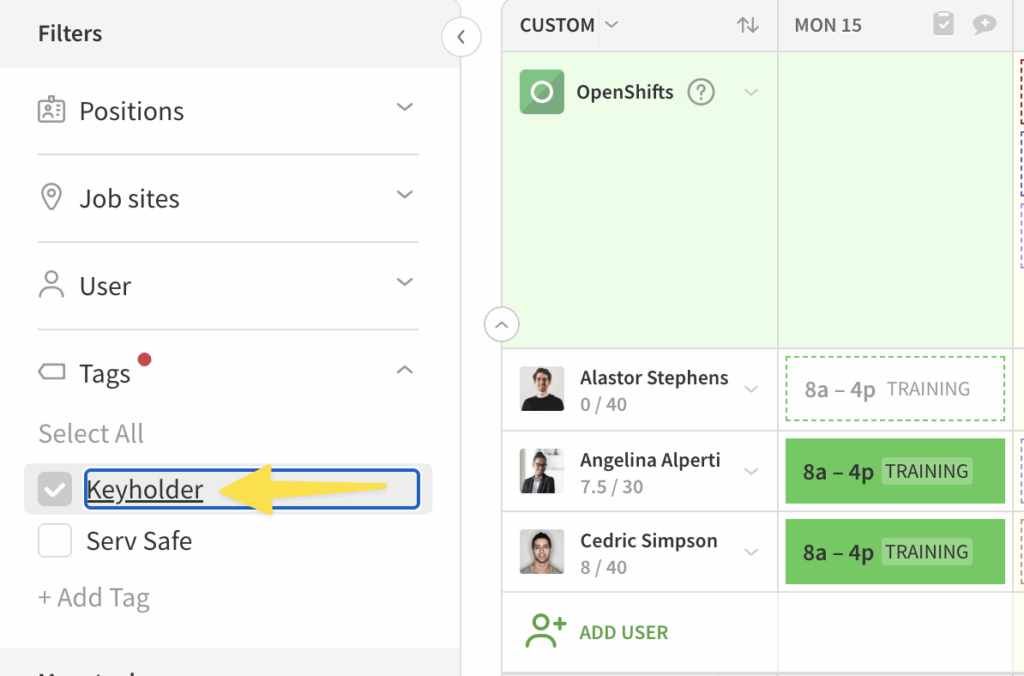The image size is (1024, 676).
Task: Click the Select All tags link
Action: (91, 434)
